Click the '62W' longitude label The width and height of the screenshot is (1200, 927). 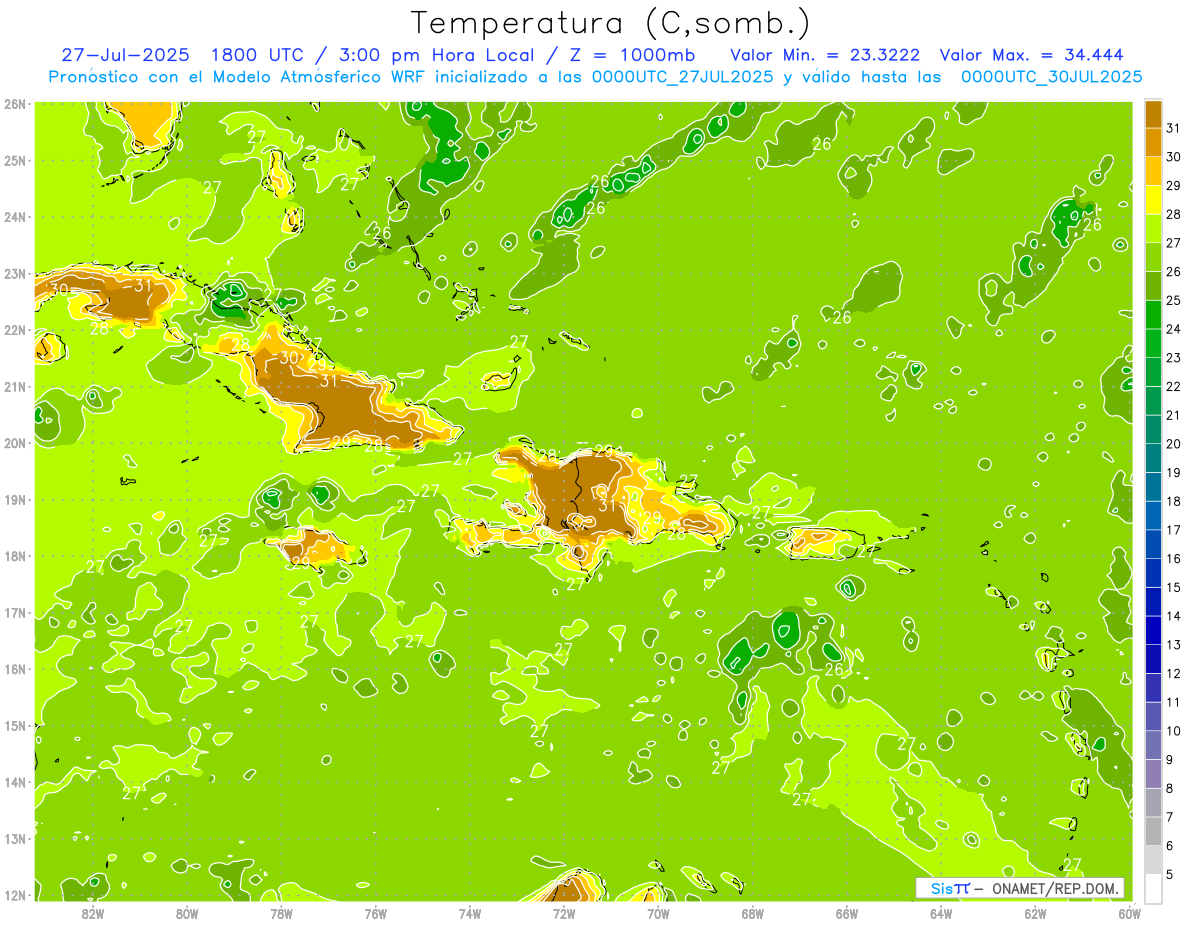pyautogui.click(x=1035, y=913)
